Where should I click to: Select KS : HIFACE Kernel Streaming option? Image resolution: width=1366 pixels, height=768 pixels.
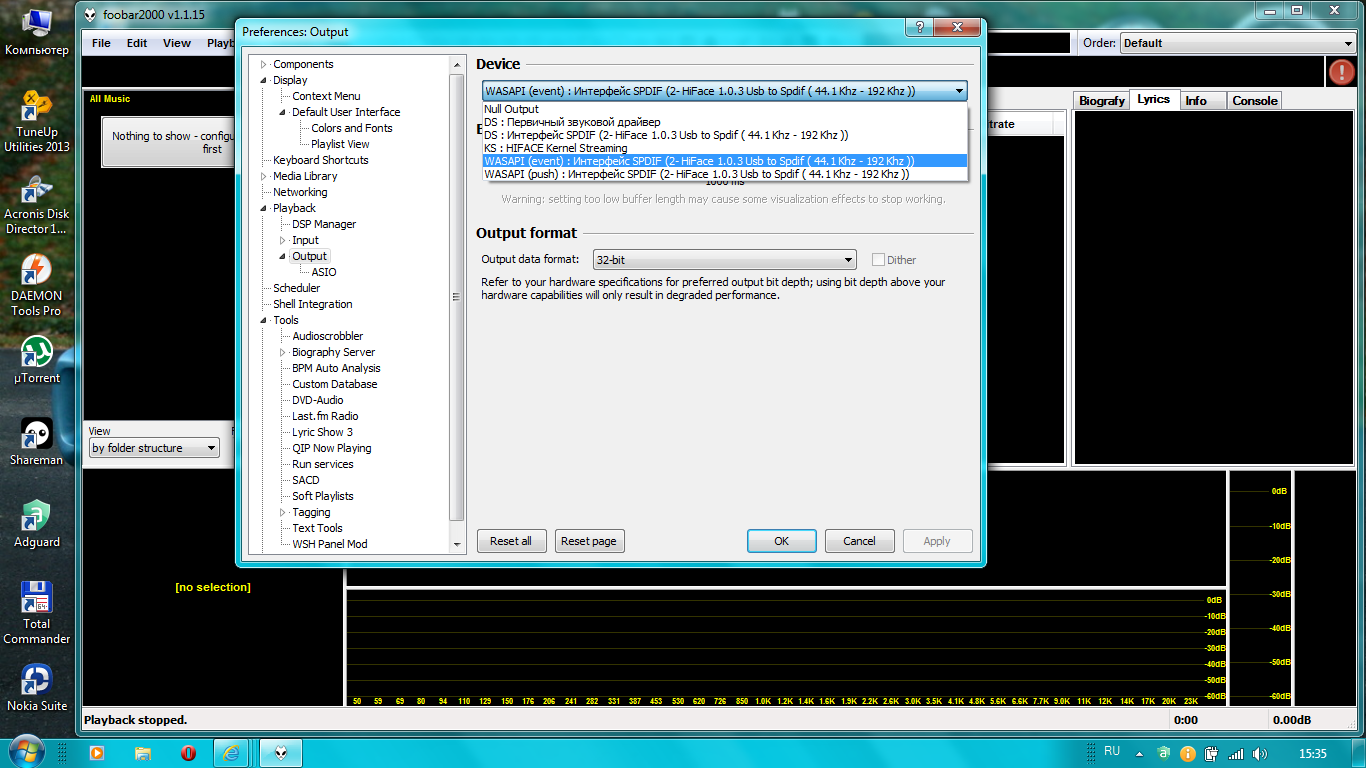pyautogui.click(x=725, y=148)
